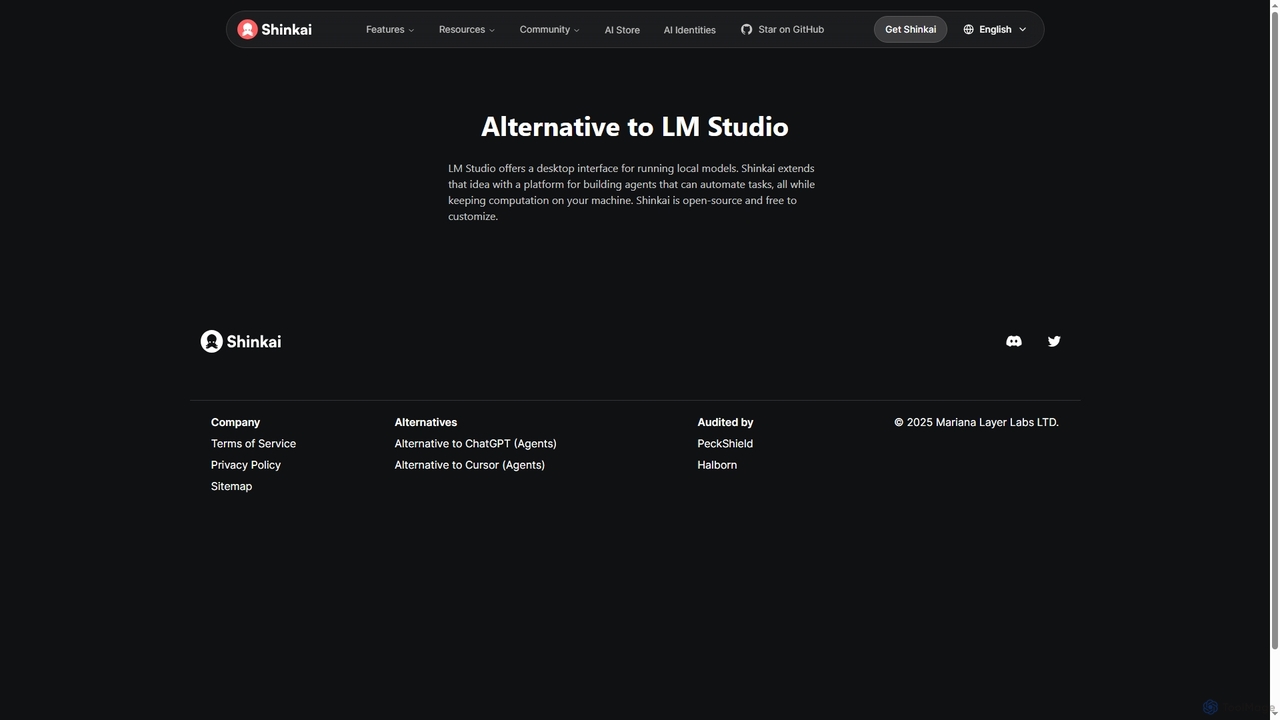The image size is (1280, 720).
Task: Go to the AI Store page
Action: click(622, 30)
